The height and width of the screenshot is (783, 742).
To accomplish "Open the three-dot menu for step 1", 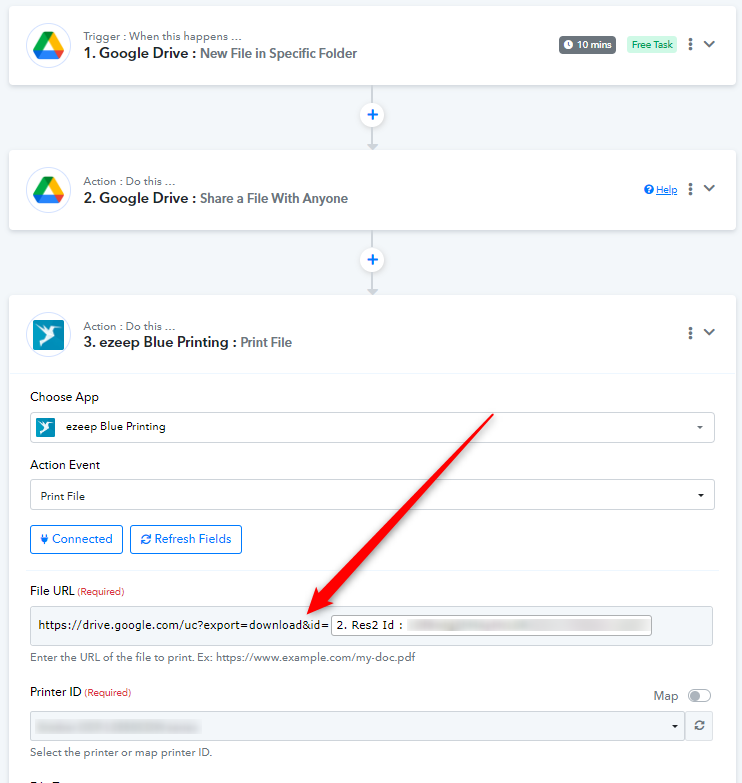I will tap(690, 44).
